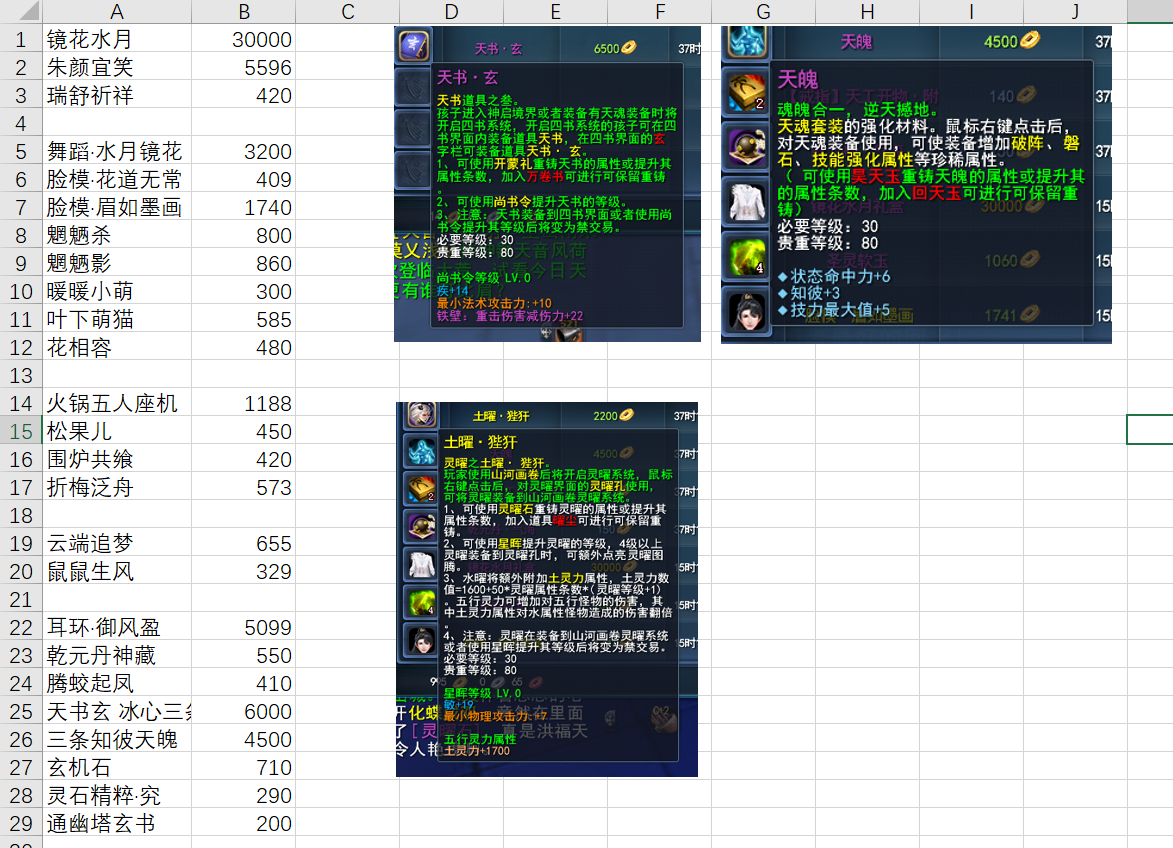The height and width of the screenshot is (848, 1173).
Task: Click the cell with value 5596
Action: [x=244, y=67]
